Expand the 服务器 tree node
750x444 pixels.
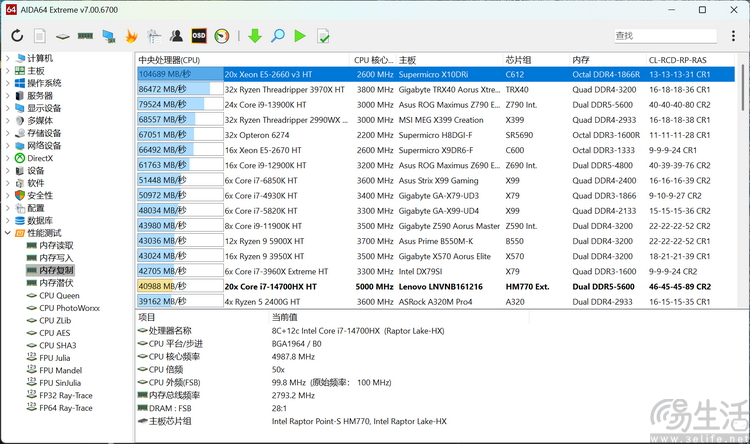[8, 95]
